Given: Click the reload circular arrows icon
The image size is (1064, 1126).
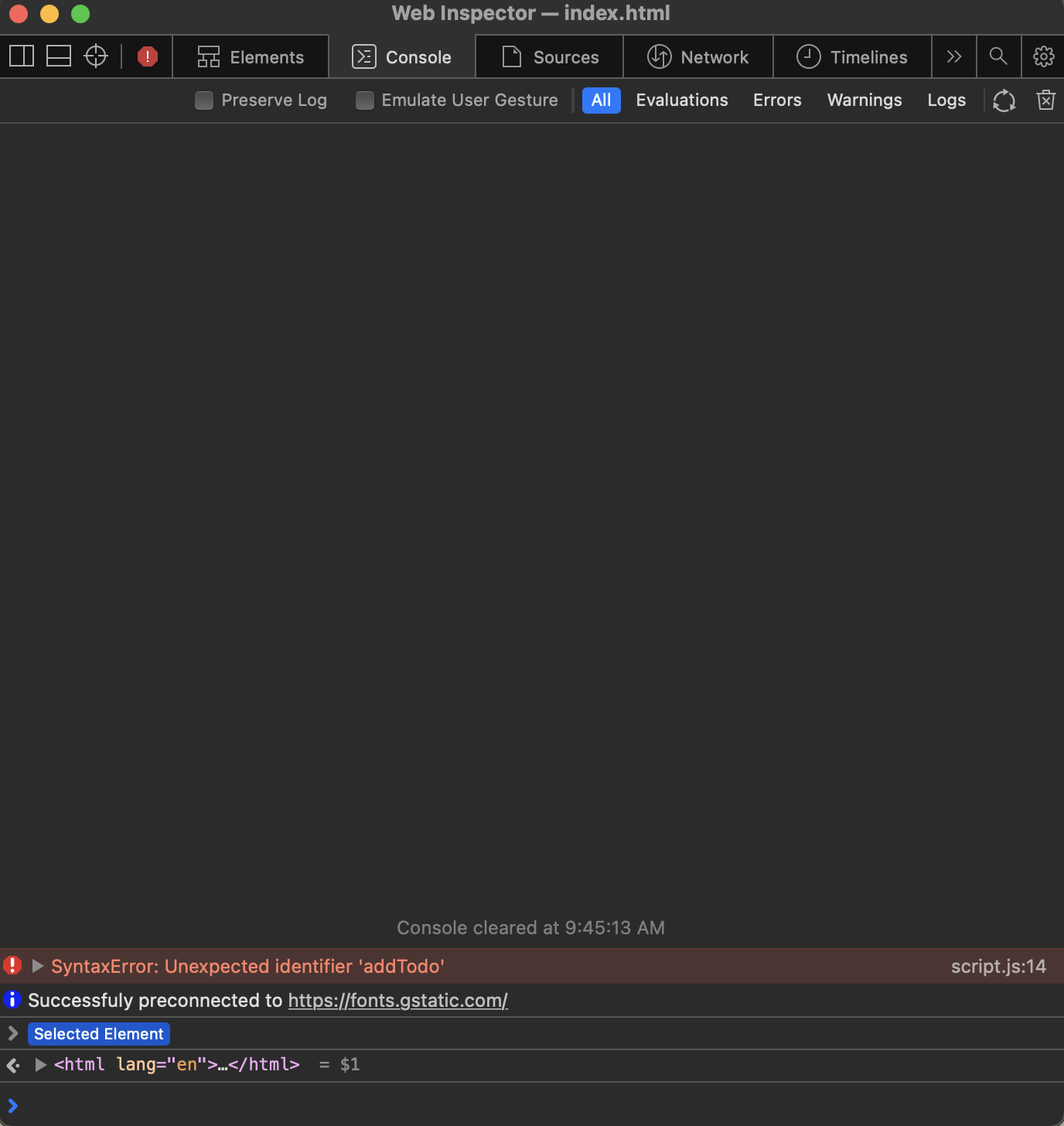Looking at the screenshot, I should (x=1004, y=101).
